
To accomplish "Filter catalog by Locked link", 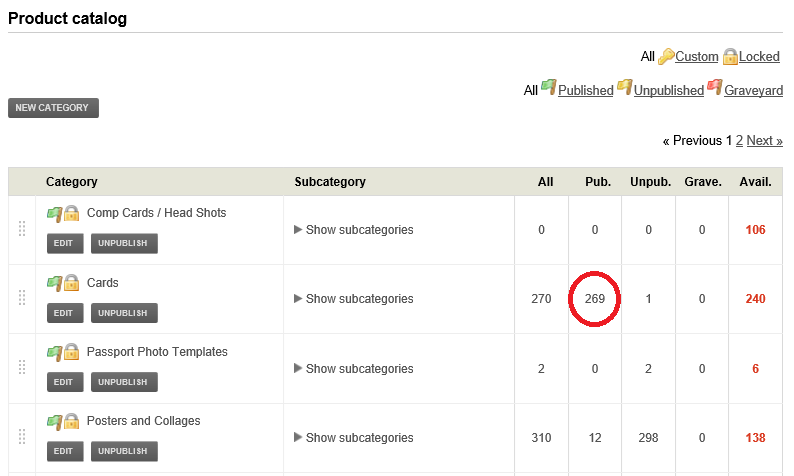I will point(759,57).
